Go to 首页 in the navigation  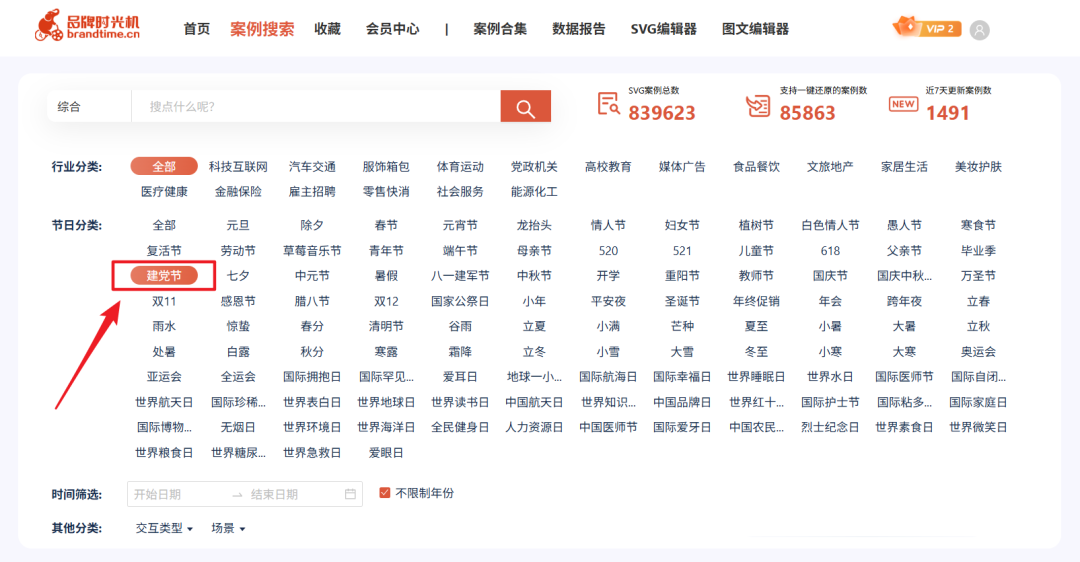click(x=196, y=29)
